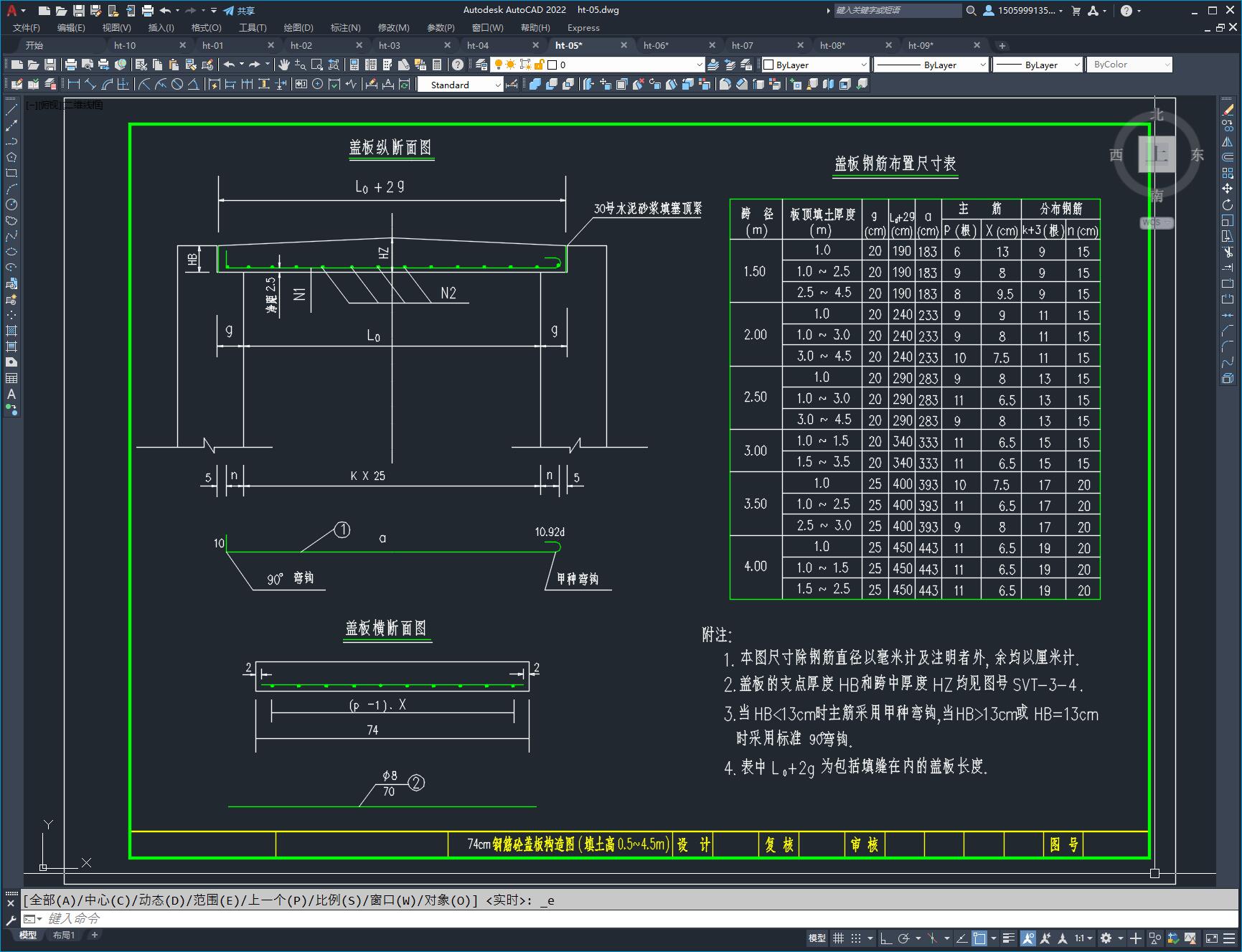Click the Erase tool in the right toolbar
1242x952 pixels.
coord(1228,110)
